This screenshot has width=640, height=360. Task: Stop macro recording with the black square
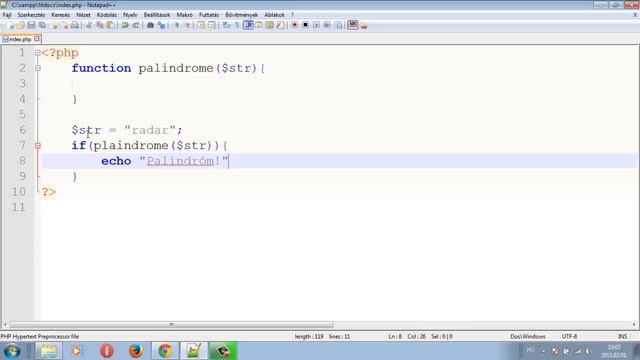tap(305, 25)
